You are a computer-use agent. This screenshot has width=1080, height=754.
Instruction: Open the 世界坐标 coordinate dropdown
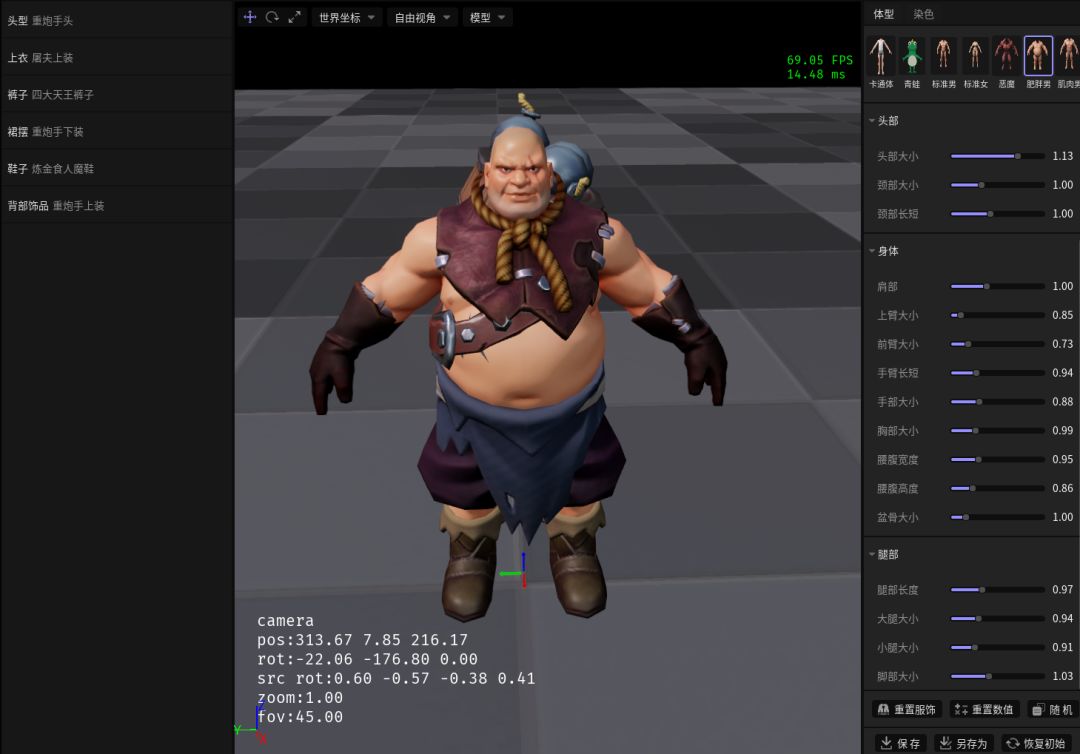[346, 18]
